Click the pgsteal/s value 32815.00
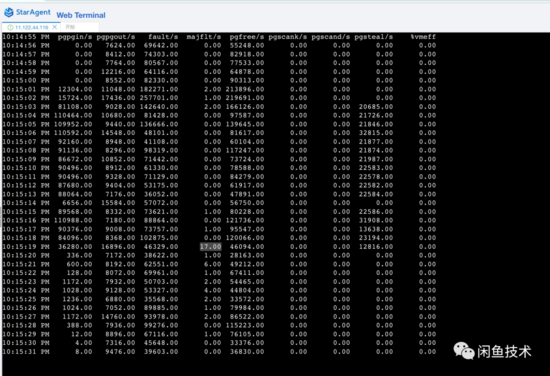 [376, 133]
